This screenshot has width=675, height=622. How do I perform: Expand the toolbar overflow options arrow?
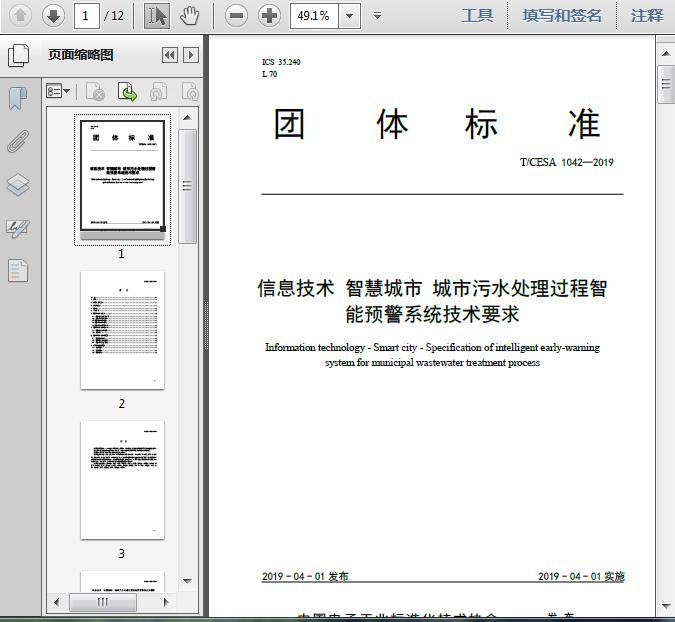(x=377, y=15)
